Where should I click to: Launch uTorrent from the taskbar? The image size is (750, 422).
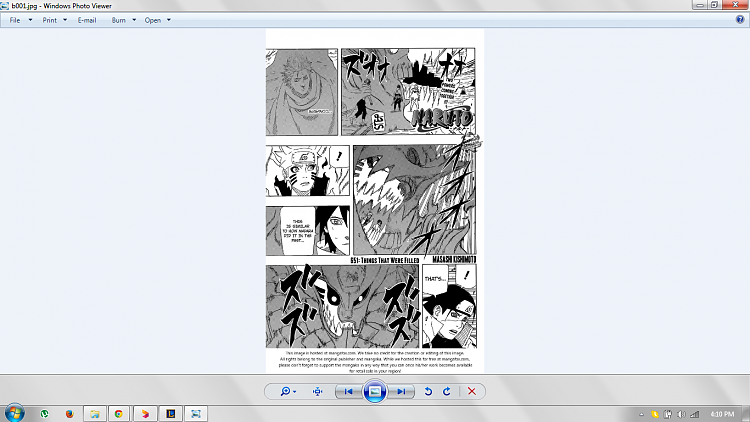pyautogui.click(x=44, y=414)
